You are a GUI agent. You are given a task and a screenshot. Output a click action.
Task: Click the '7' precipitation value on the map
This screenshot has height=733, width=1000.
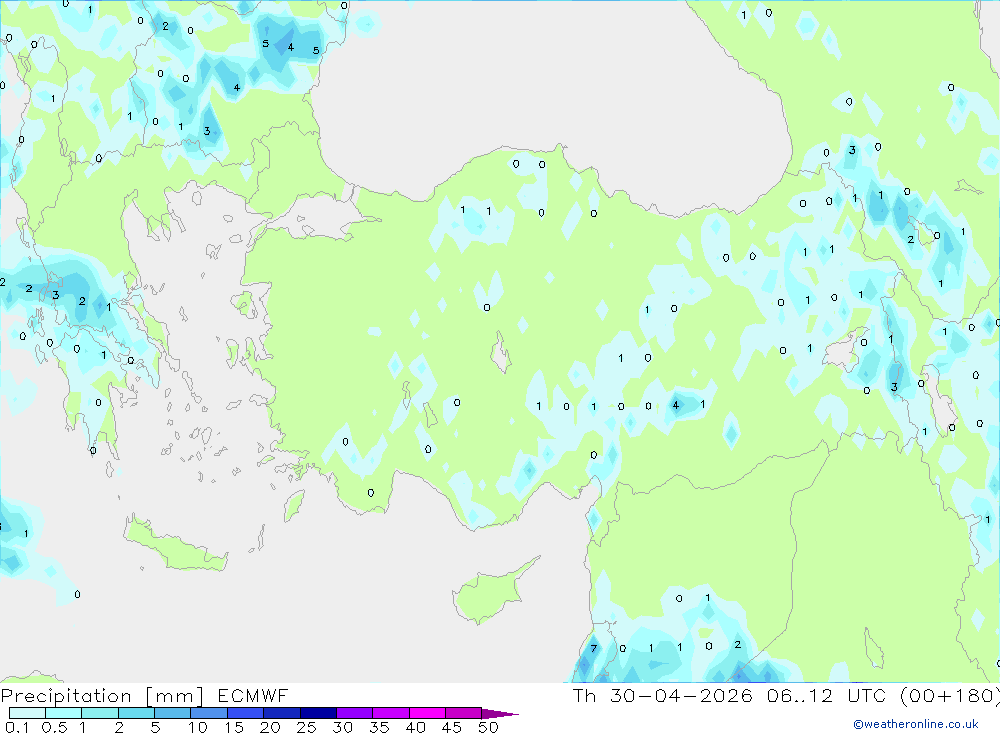point(594,649)
